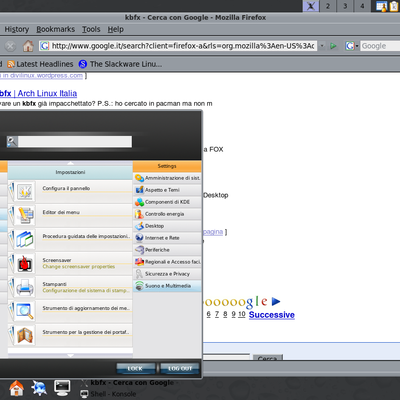400x400 pixels.
Task: Open Configura il pannello icon
Action: (x=24, y=192)
